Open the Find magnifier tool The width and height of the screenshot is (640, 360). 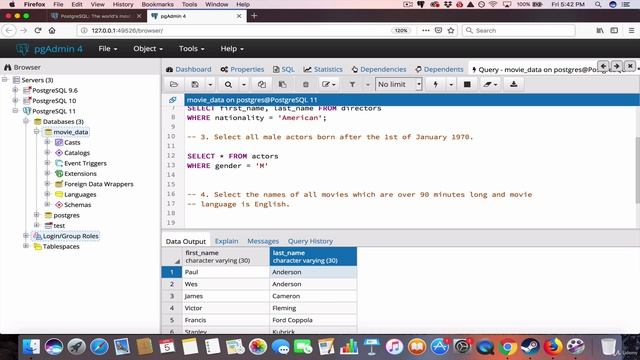(228, 84)
